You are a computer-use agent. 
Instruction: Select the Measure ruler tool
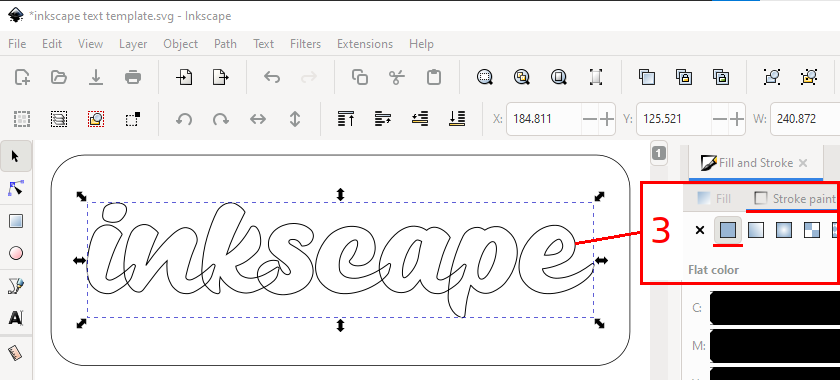(x=16, y=352)
